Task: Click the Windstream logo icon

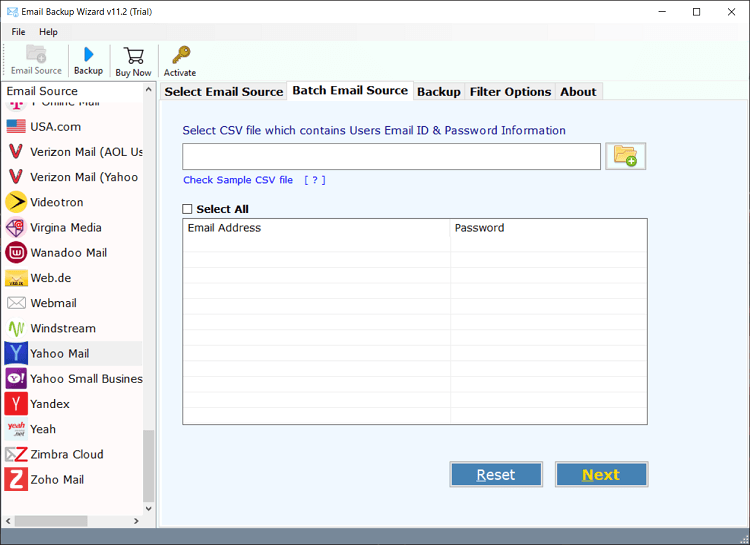Action: (x=16, y=328)
